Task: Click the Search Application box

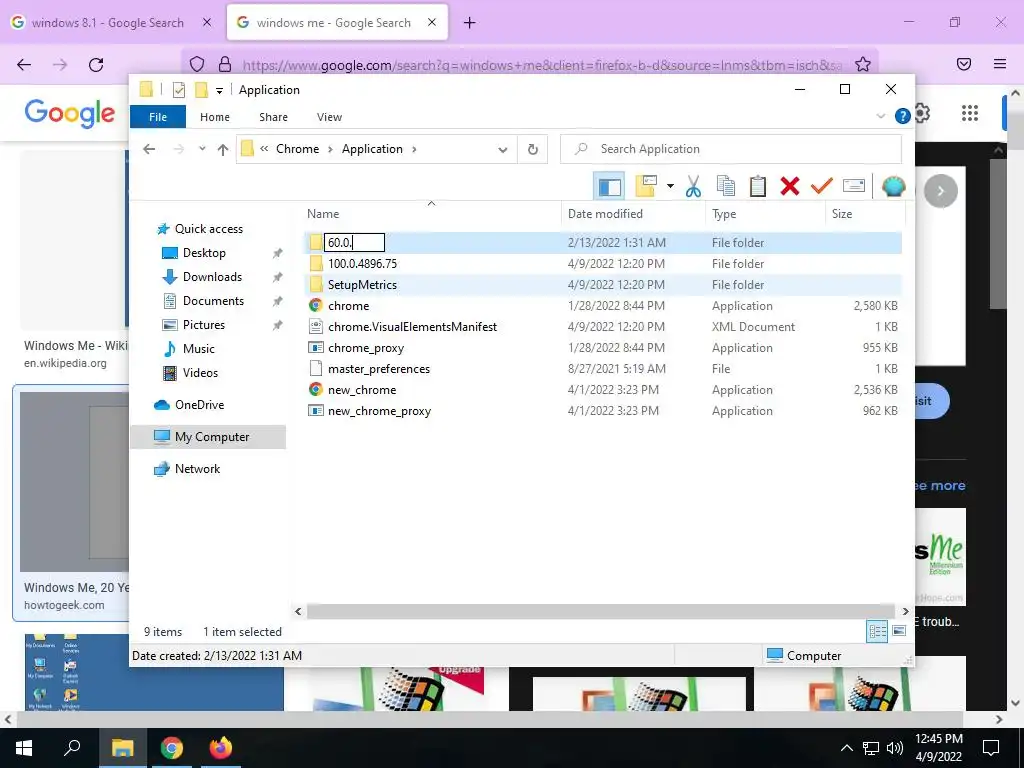Action: pos(731,149)
